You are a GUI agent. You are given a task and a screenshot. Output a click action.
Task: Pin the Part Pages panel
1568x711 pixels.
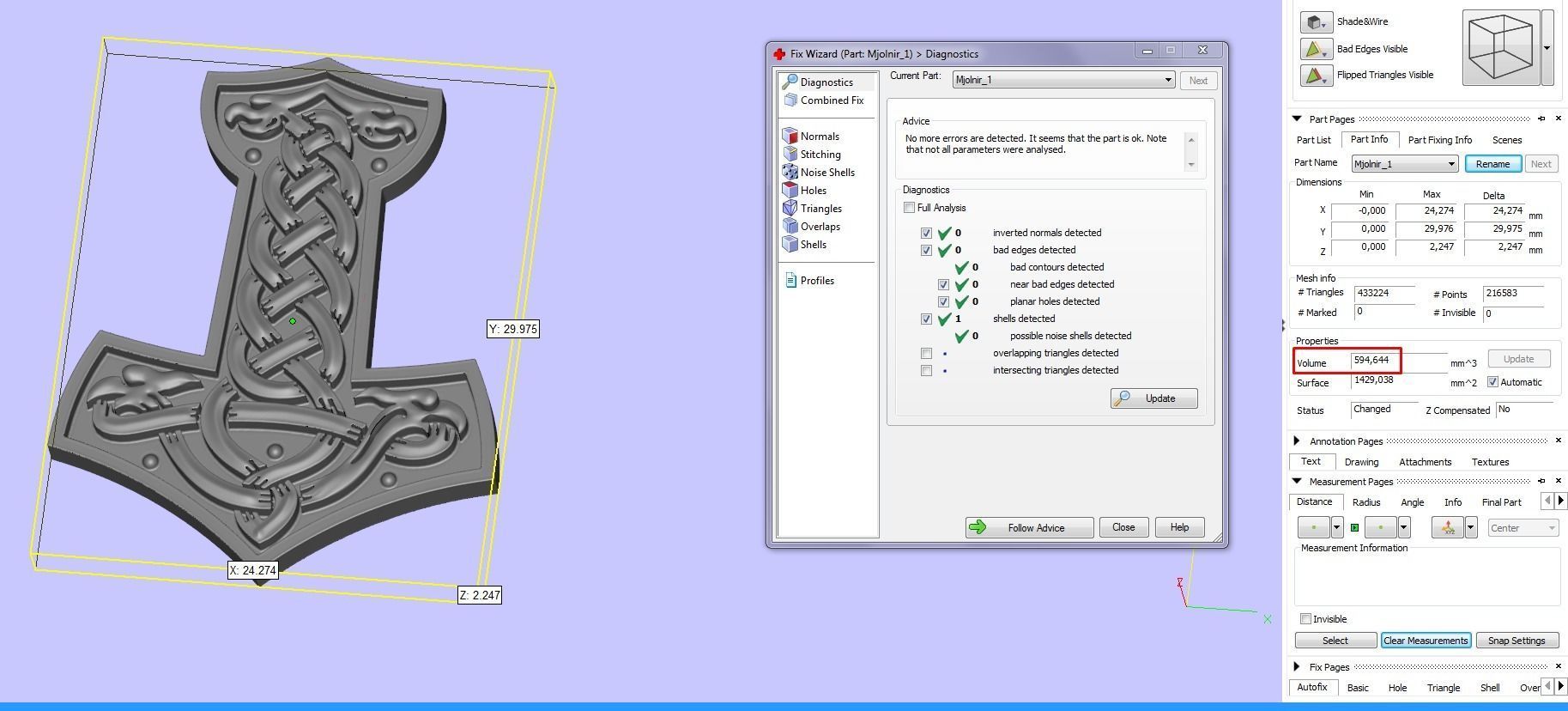click(1541, 118)
